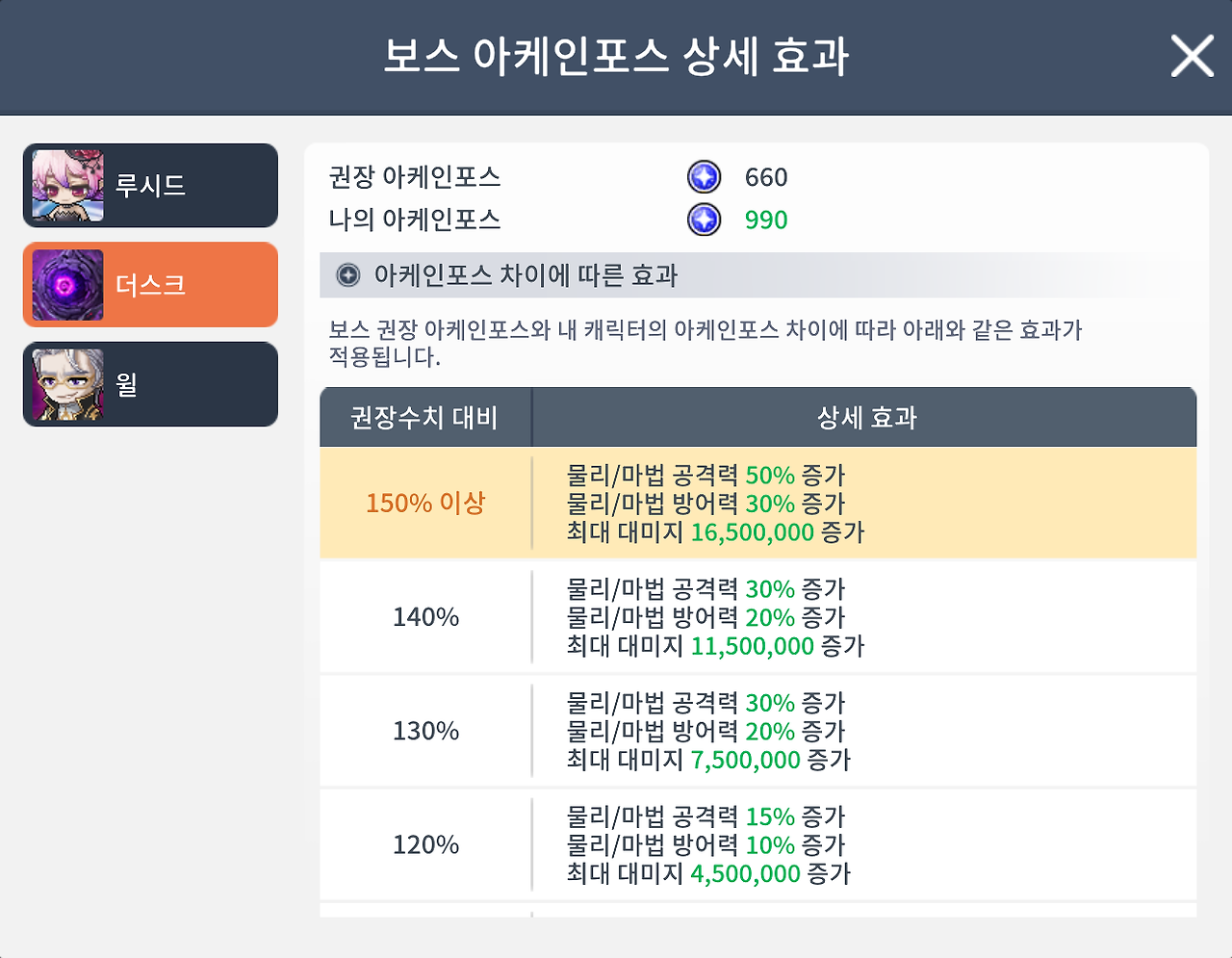Click my Arcane Force value 990

(766, 220)
